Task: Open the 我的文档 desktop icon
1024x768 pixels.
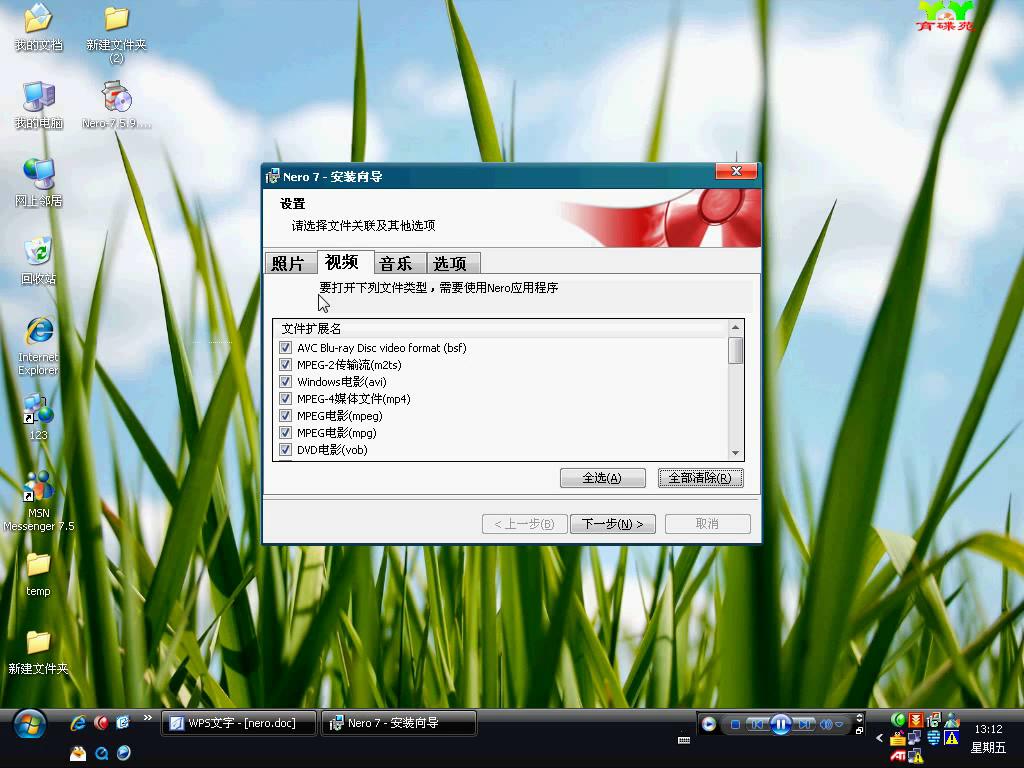Action: pos(39,27)
